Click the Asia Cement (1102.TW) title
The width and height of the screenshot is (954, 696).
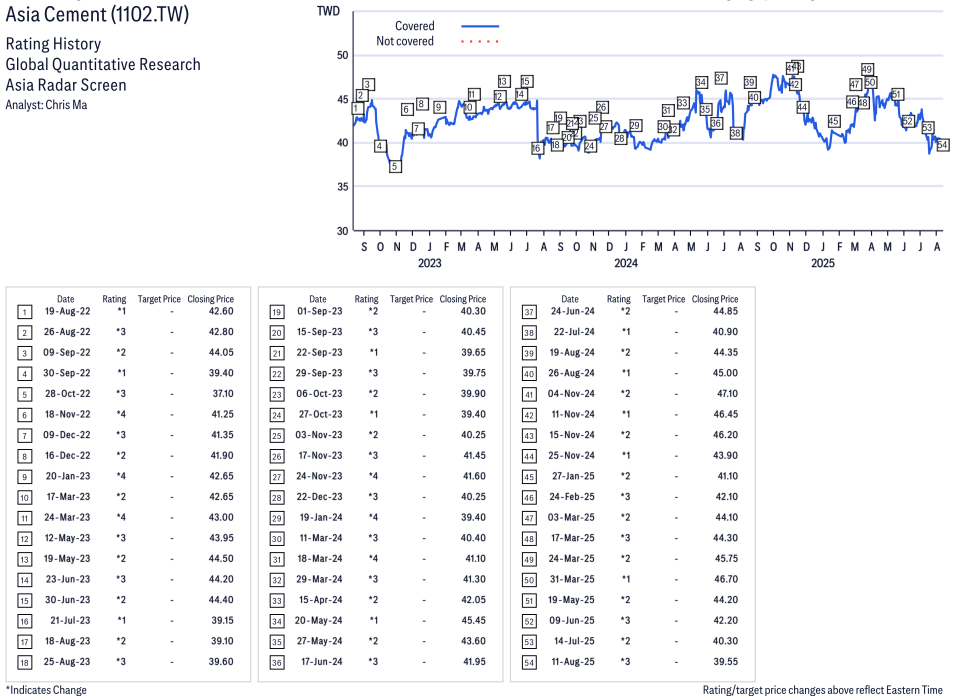97,13
